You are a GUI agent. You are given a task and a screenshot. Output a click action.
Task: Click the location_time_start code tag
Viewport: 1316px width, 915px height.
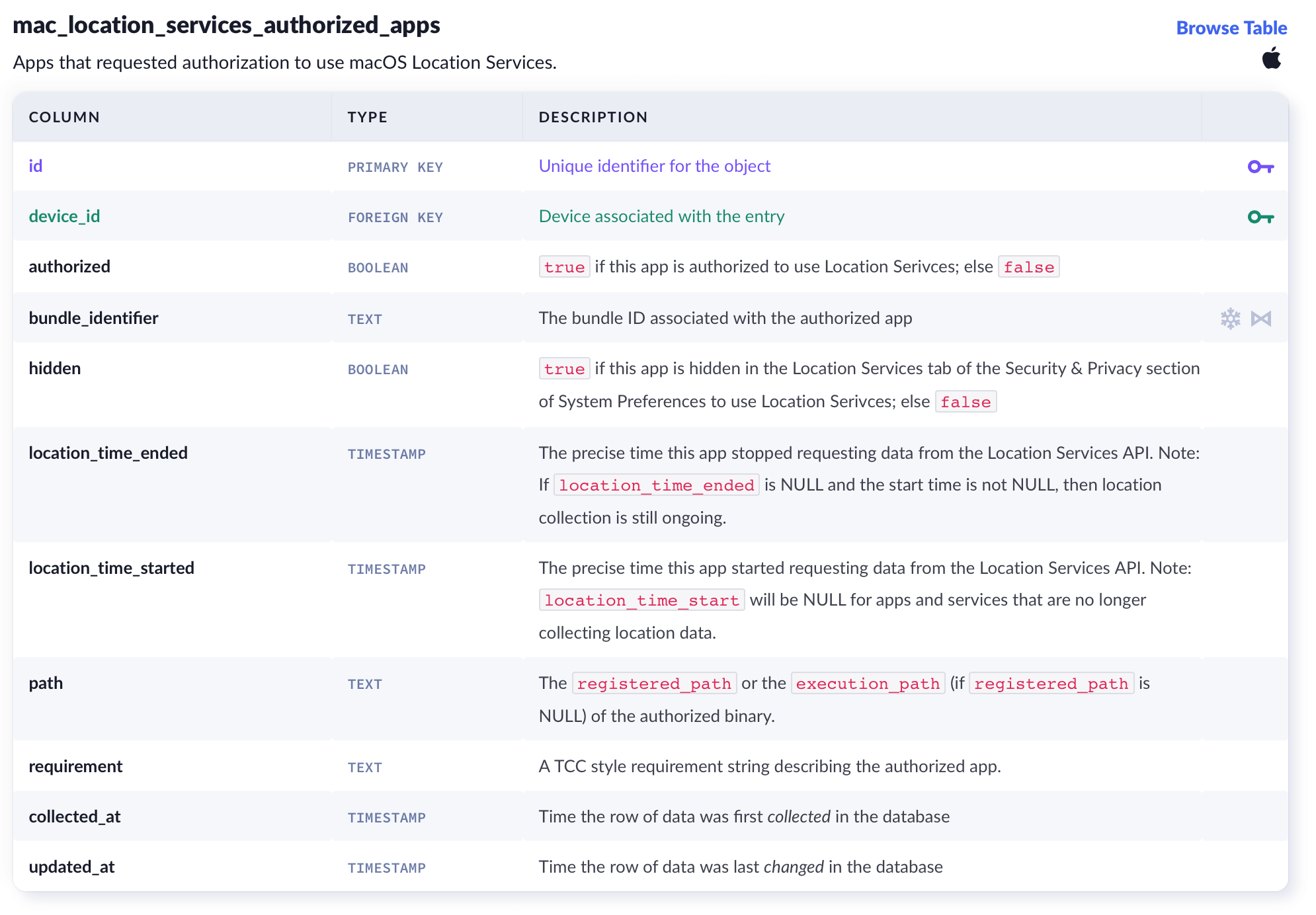tap(641, 600)
